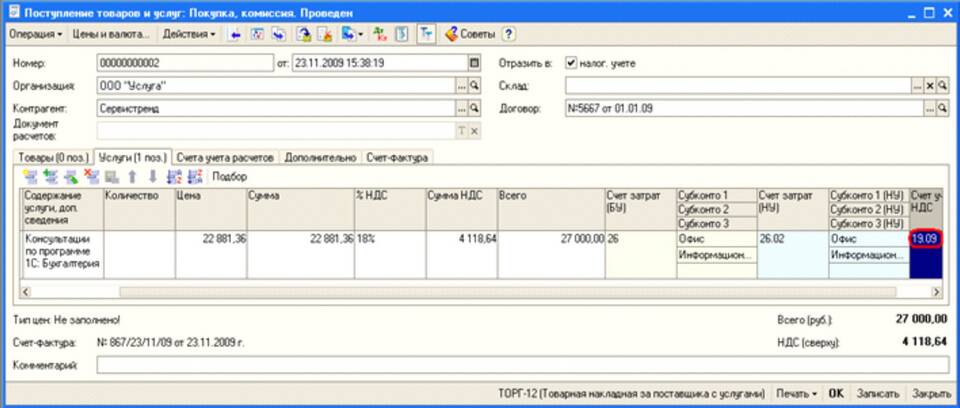Click the Подбор button

pyautogui.click(x=229, y=176)
